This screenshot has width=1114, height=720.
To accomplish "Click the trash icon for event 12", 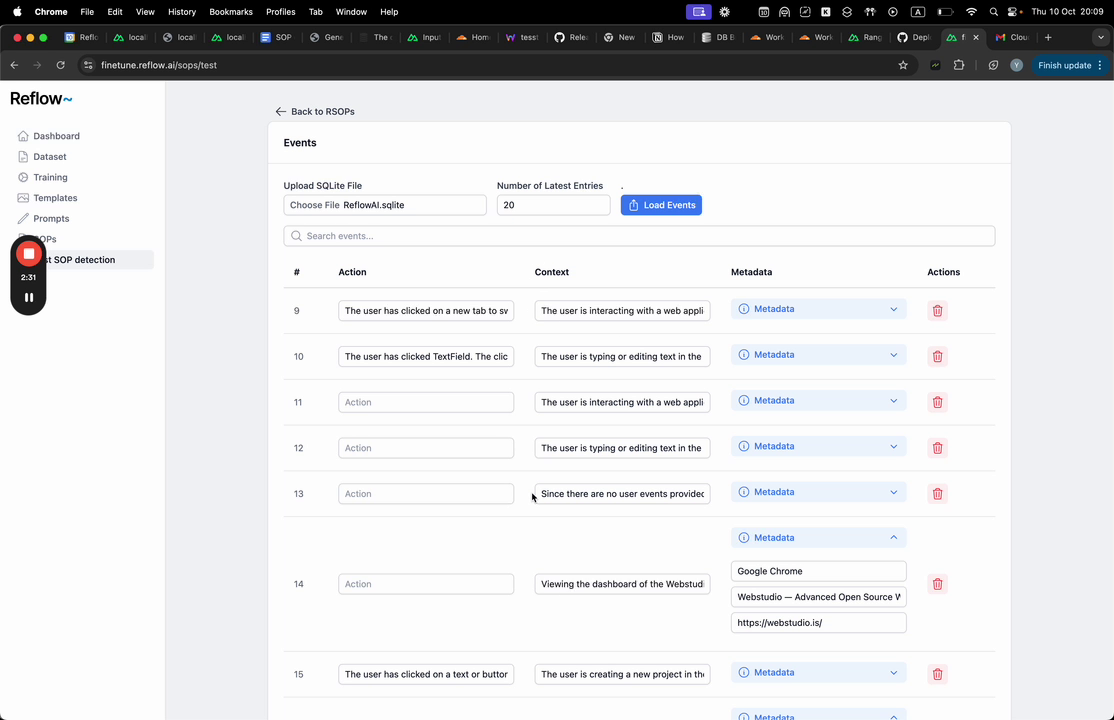I will tap(937, 448).
